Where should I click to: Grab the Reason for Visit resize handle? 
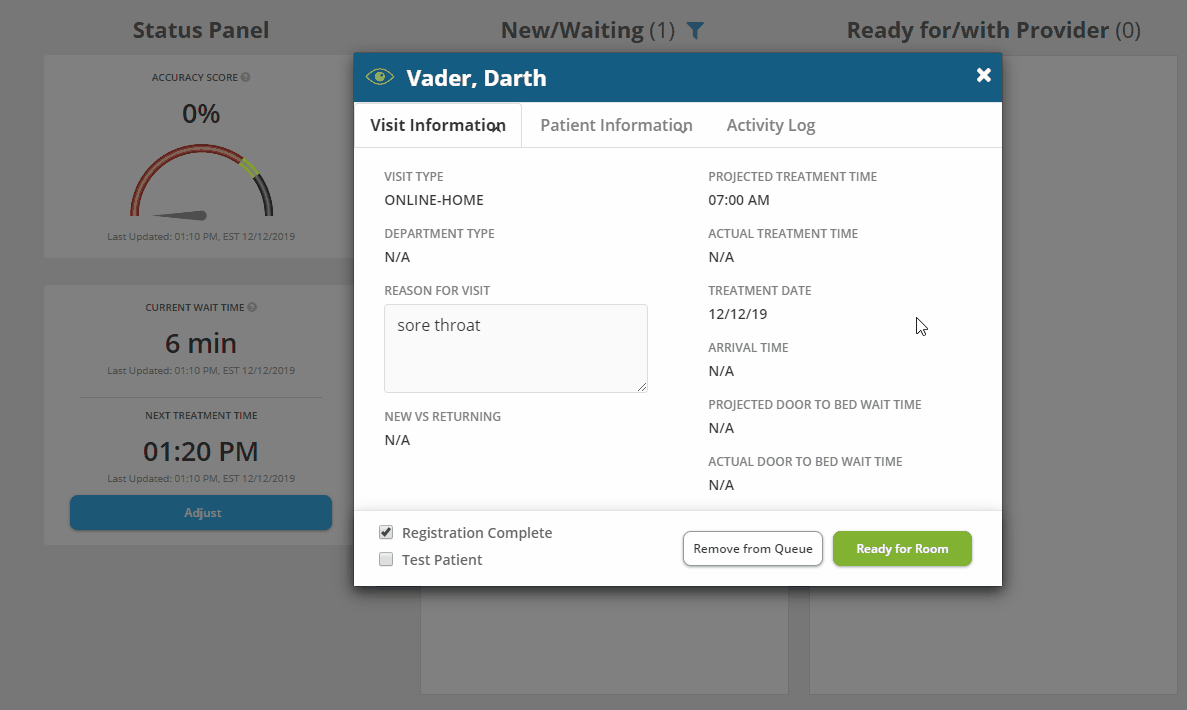(641, 386)
